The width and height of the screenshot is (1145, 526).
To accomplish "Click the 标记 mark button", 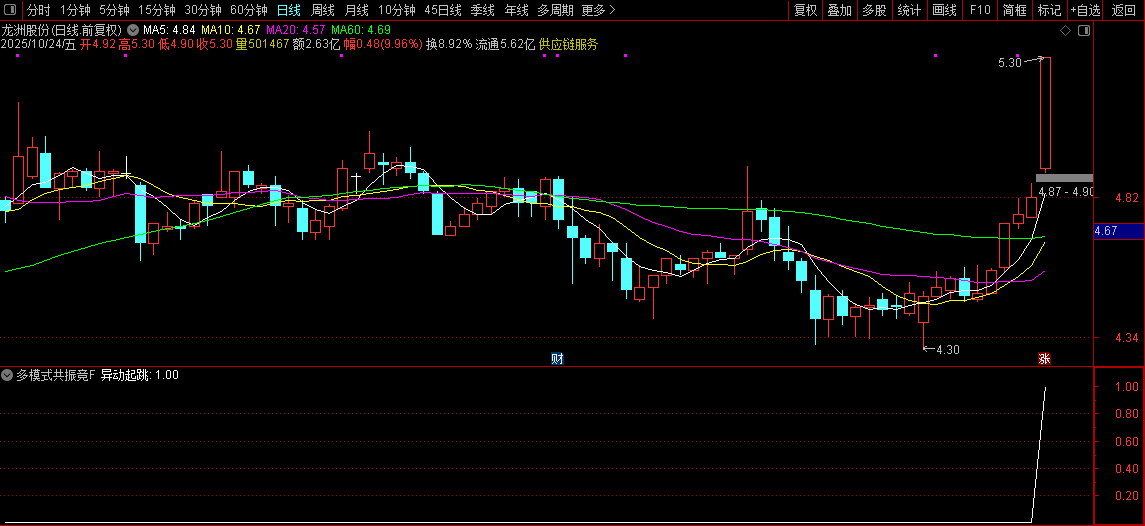I will [x=1049, y=10].
